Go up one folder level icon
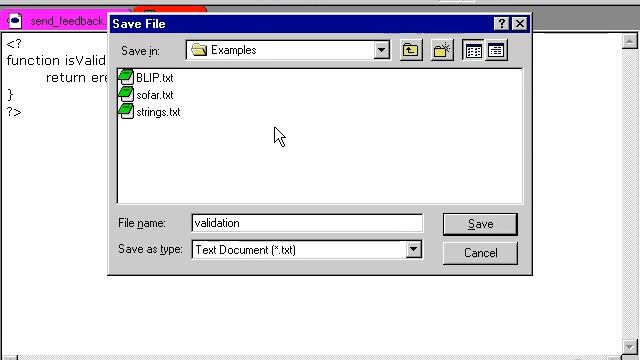 tap(411, 50)
